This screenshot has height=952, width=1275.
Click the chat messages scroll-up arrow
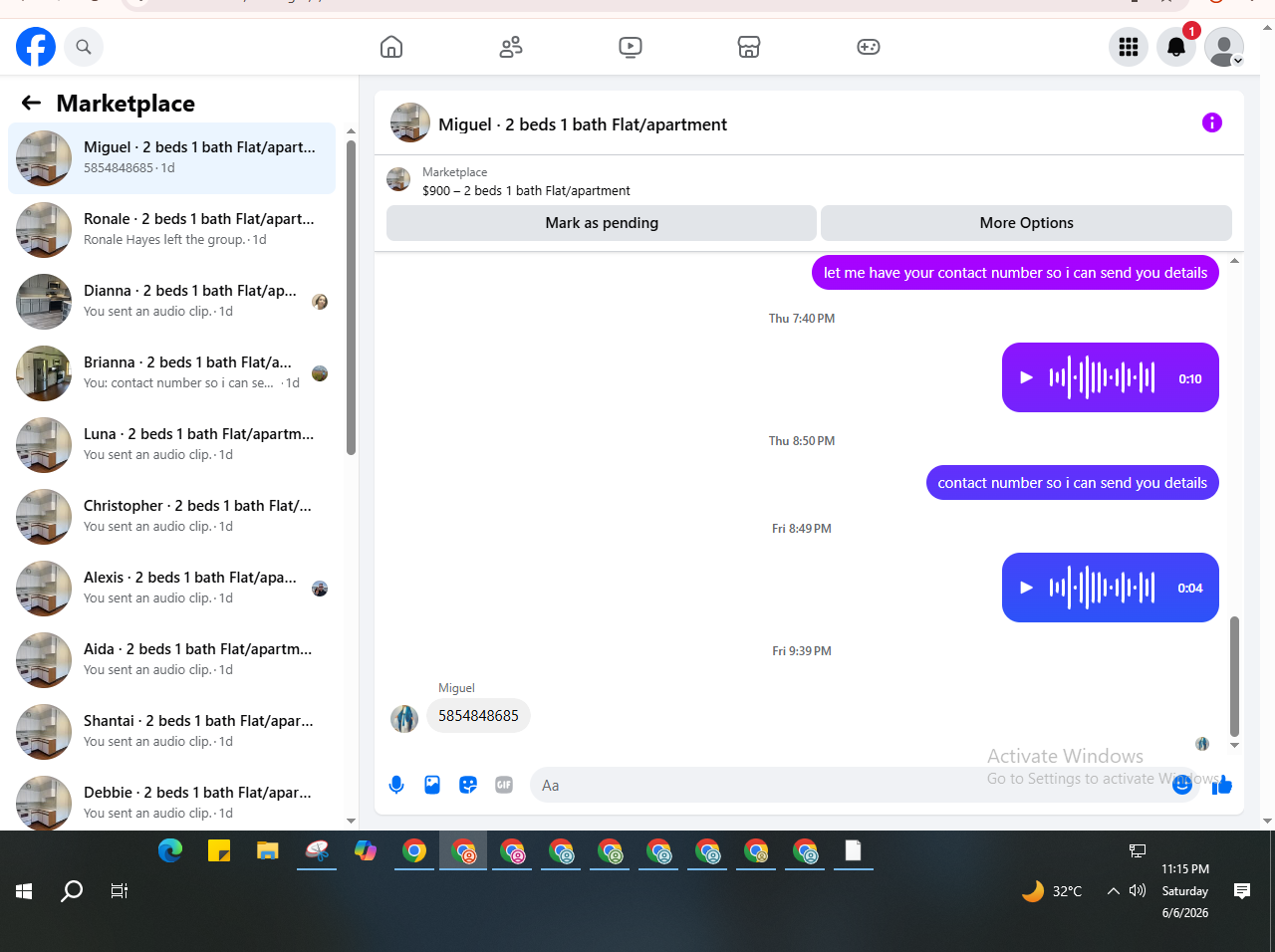pos(1235,261)
